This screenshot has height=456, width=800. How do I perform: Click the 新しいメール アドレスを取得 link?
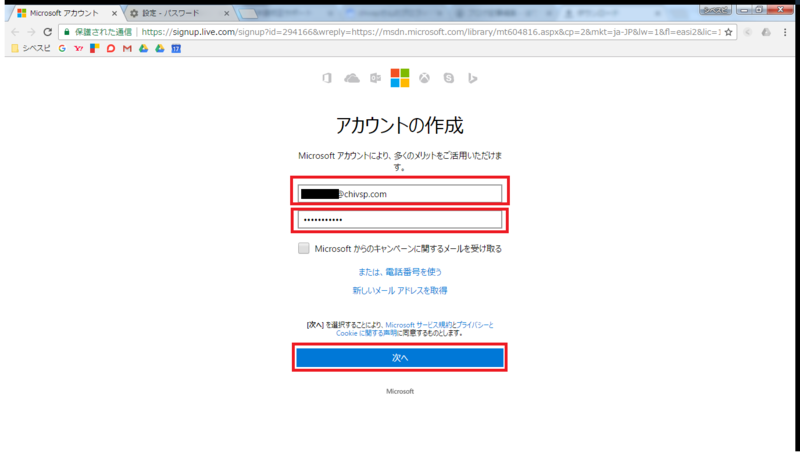(400, 290)
